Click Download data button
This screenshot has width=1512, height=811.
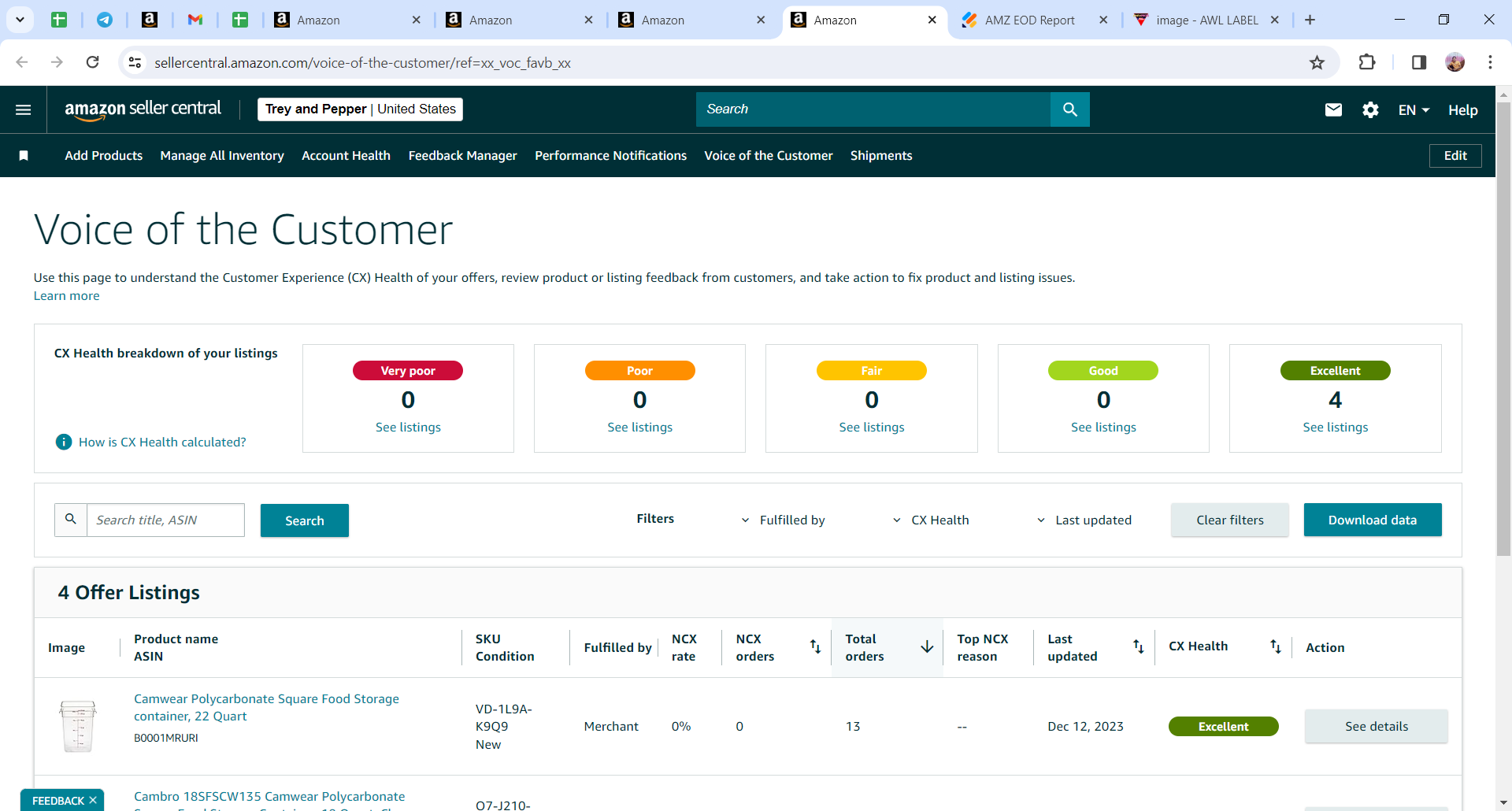(x=1373, y=520)
